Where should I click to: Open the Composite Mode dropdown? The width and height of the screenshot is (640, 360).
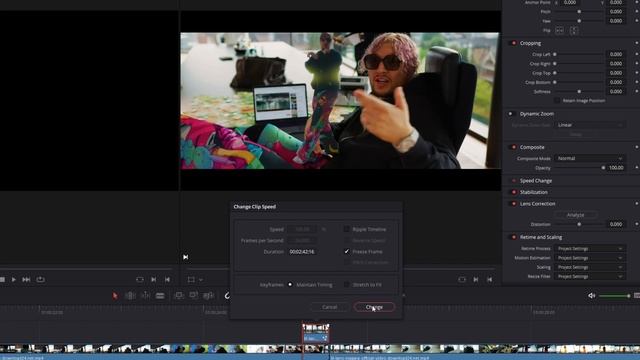click(589, 158)
